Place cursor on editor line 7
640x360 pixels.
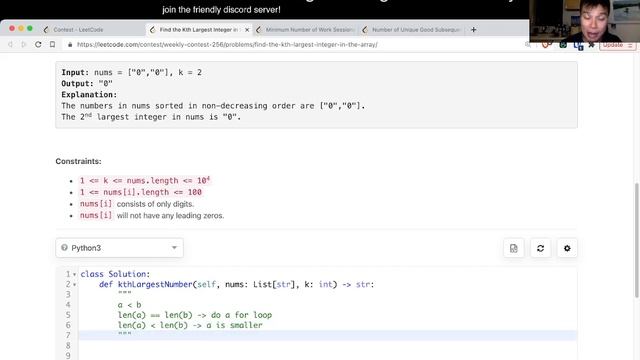pyautogui.click(x=327, y=335)
